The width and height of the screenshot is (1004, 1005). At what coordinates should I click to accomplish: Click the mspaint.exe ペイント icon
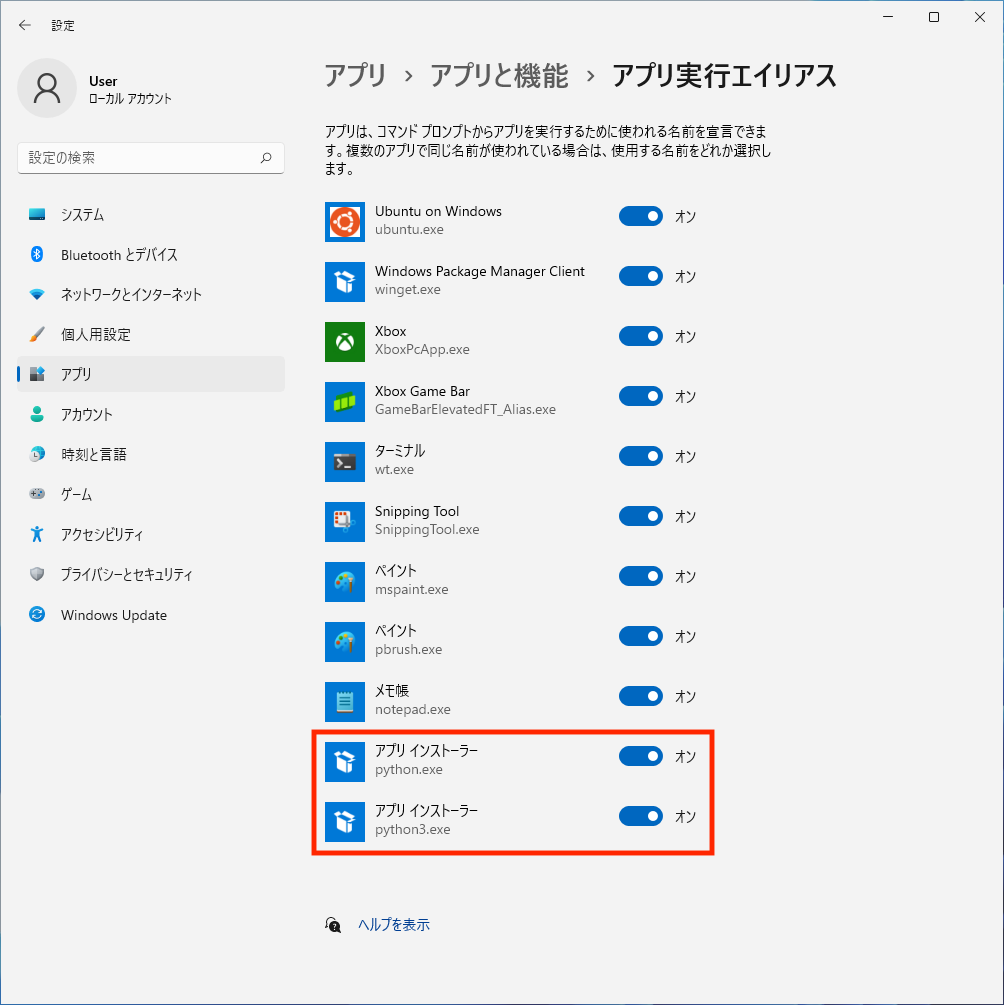(x=345, y=581)
